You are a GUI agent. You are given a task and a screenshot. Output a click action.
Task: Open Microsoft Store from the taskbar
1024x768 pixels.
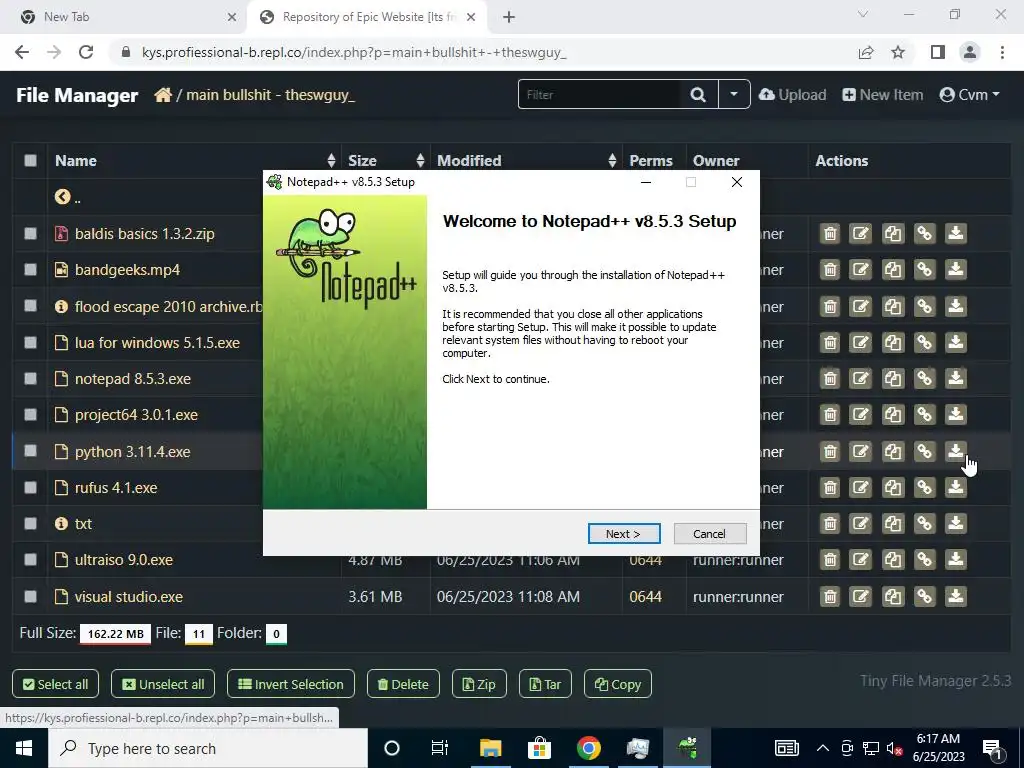tap(539, 748)
